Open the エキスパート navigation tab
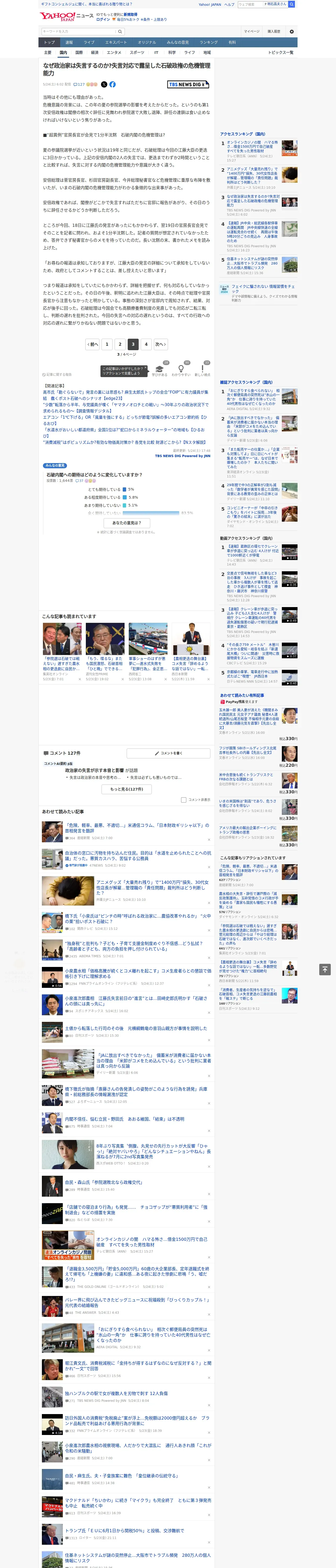Screen dimensions: 336x1568 click(116, 43)
